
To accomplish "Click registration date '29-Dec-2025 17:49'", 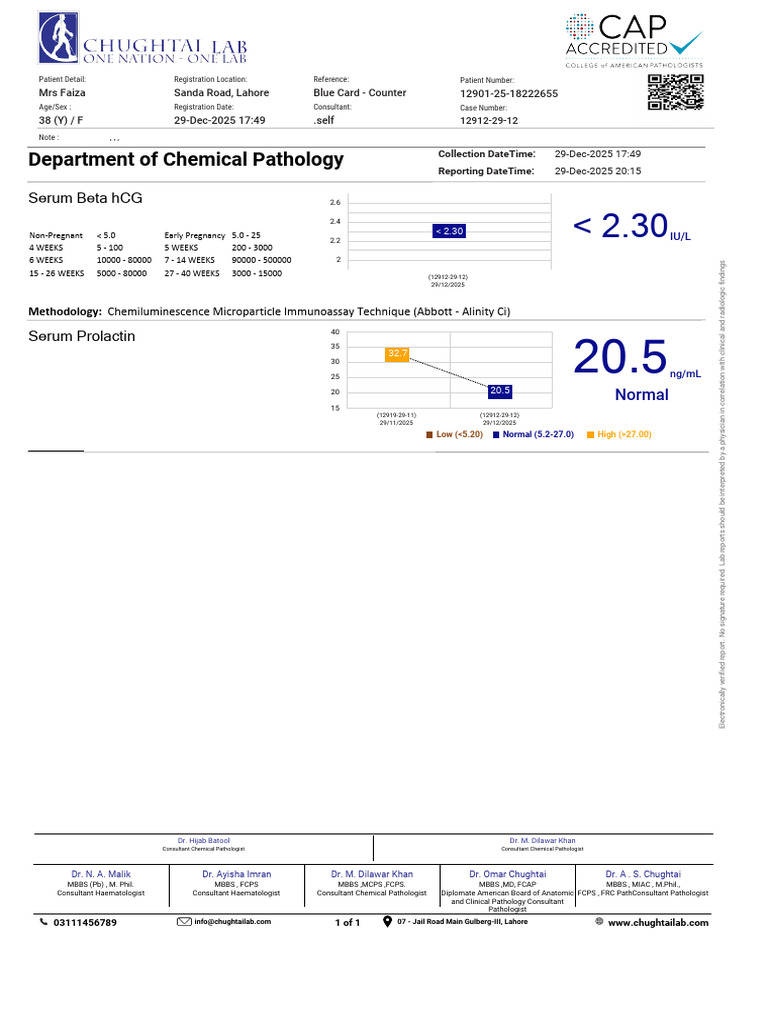I will (219, 120).
